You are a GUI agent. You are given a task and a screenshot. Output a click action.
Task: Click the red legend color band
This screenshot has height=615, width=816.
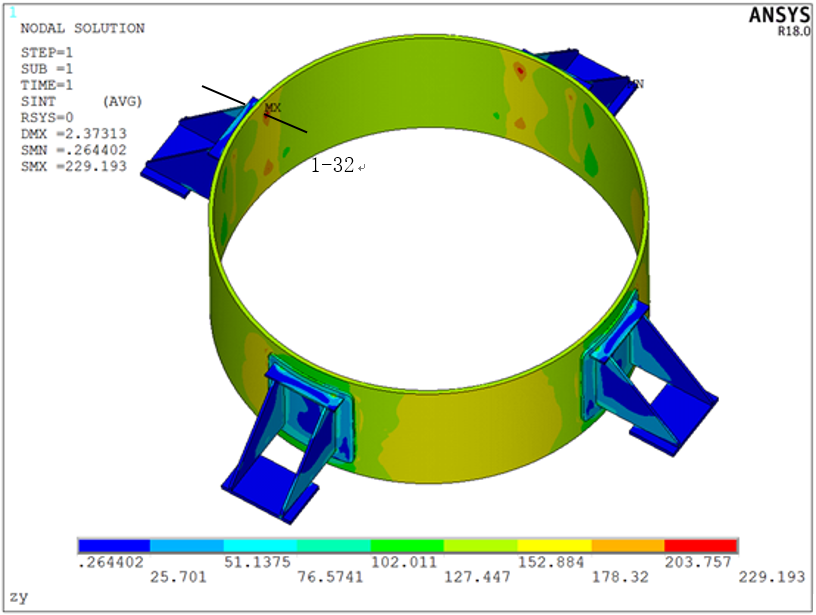point(700,546)
